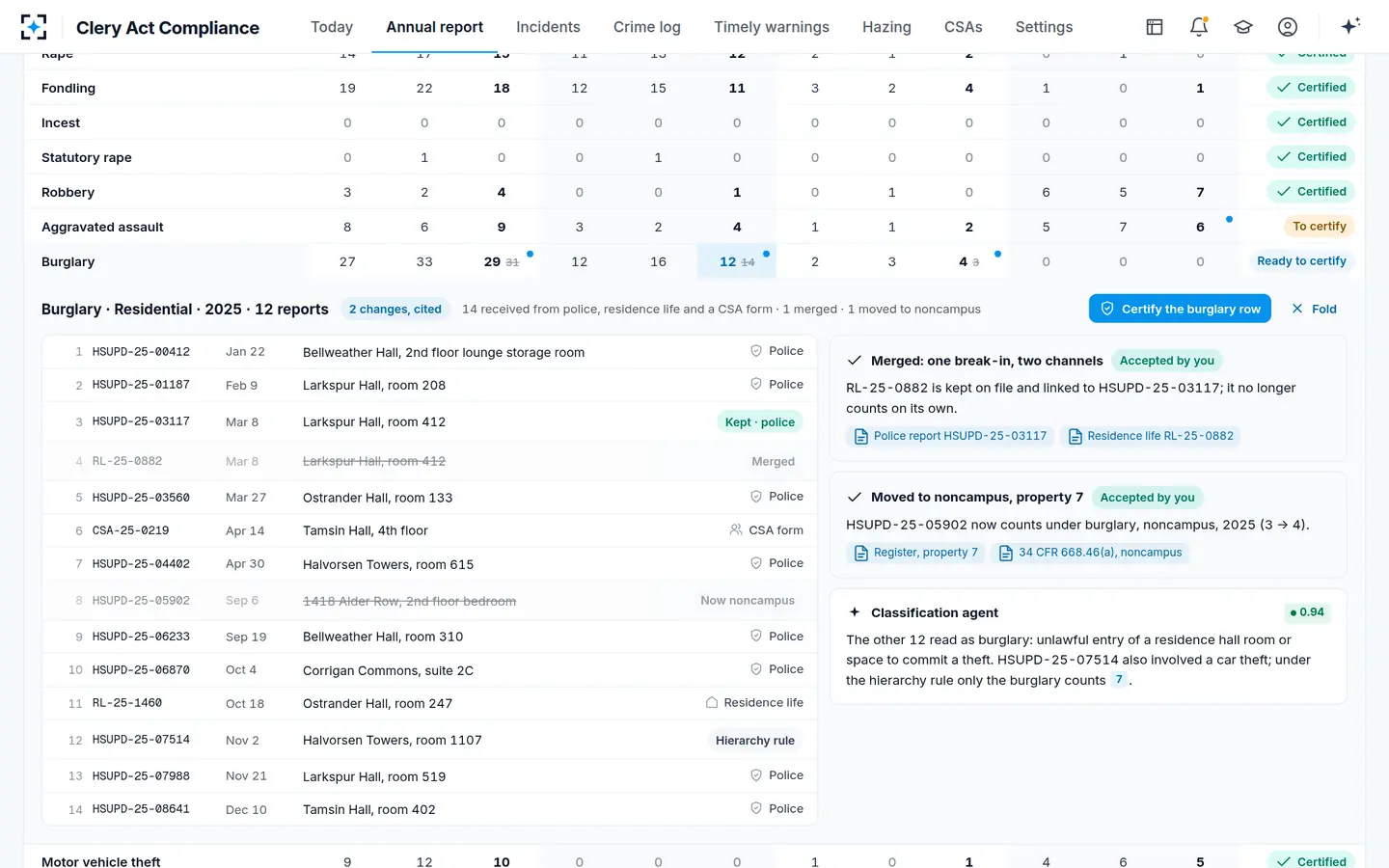Fold the burglary detail panel
Image resolution: width=1389 pixels, height=868 pixels.
1315,309
